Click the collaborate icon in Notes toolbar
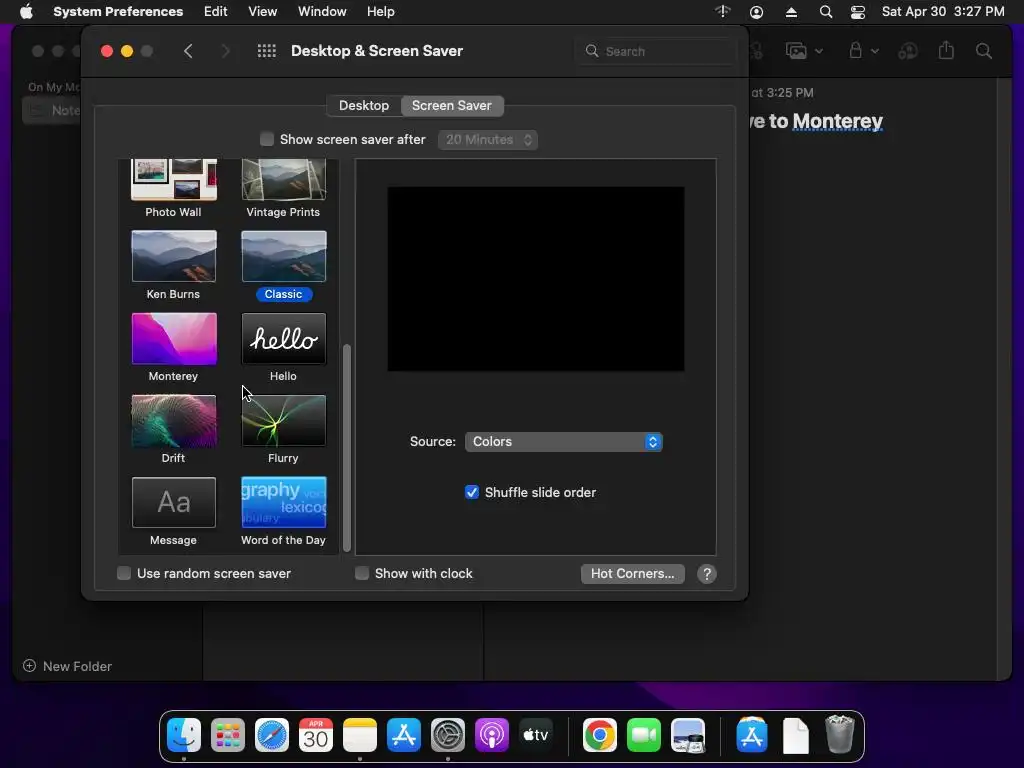Viewport: 1024px width, 768px height. [908, 51]
